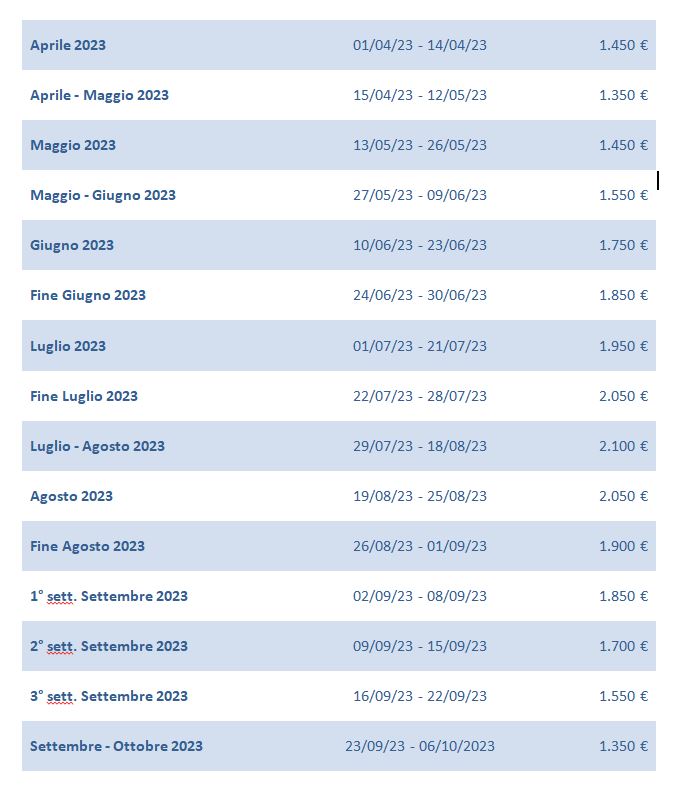Viewport: 677px width, 795px height.
Task: Select the Settembre - Ottobre 2023 label
Action: pos(116,746)
